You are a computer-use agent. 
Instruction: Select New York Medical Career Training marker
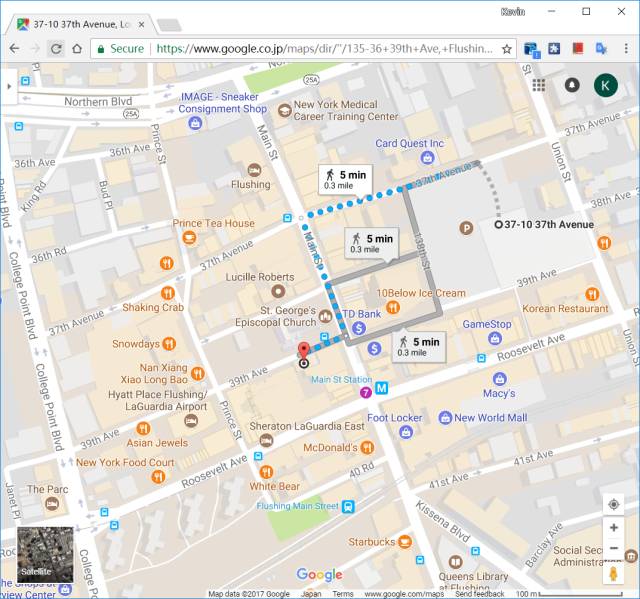click(x=284, y=111)
